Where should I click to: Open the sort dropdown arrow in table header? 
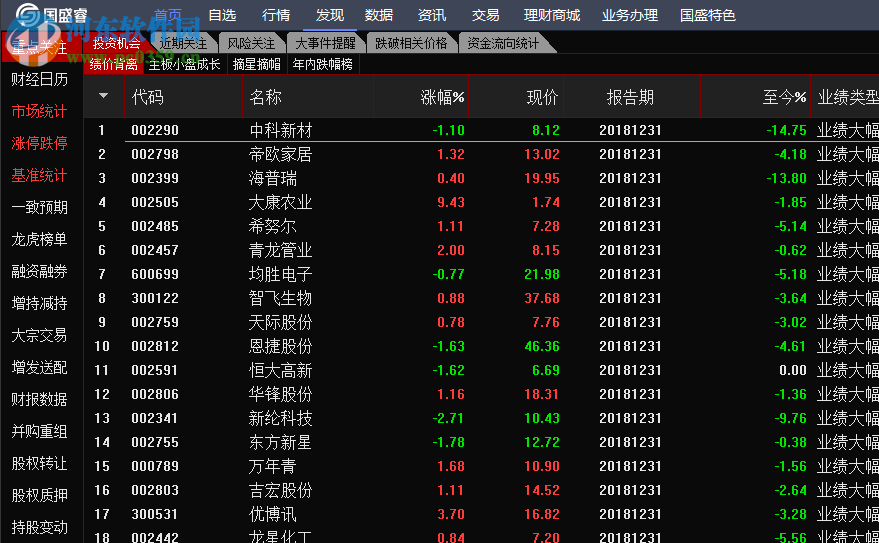click(103, 96)
